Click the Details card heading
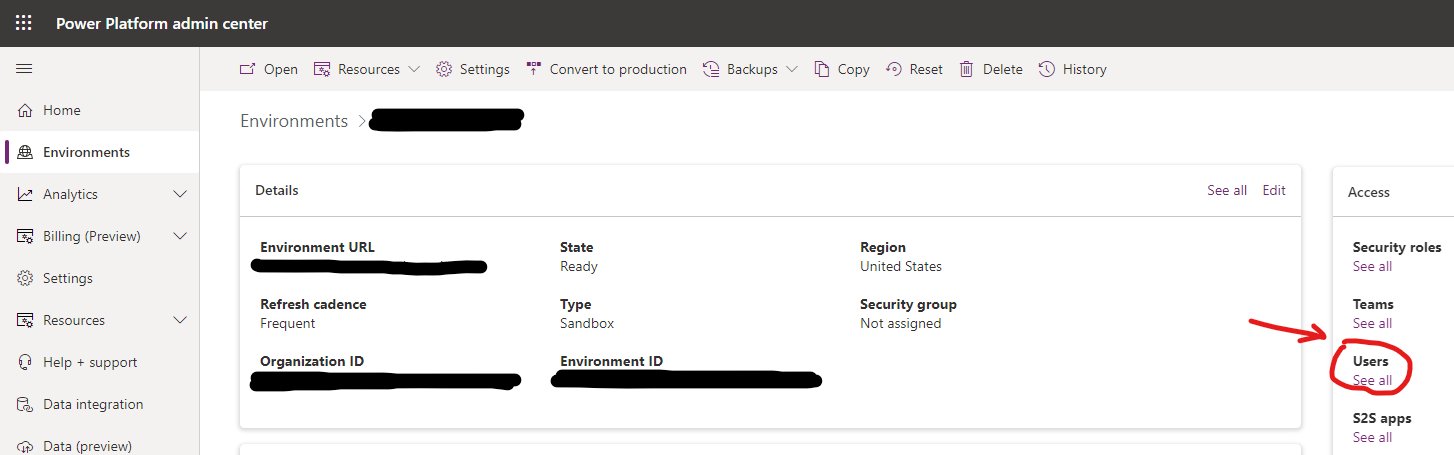1454x455 pixels. 277,190
